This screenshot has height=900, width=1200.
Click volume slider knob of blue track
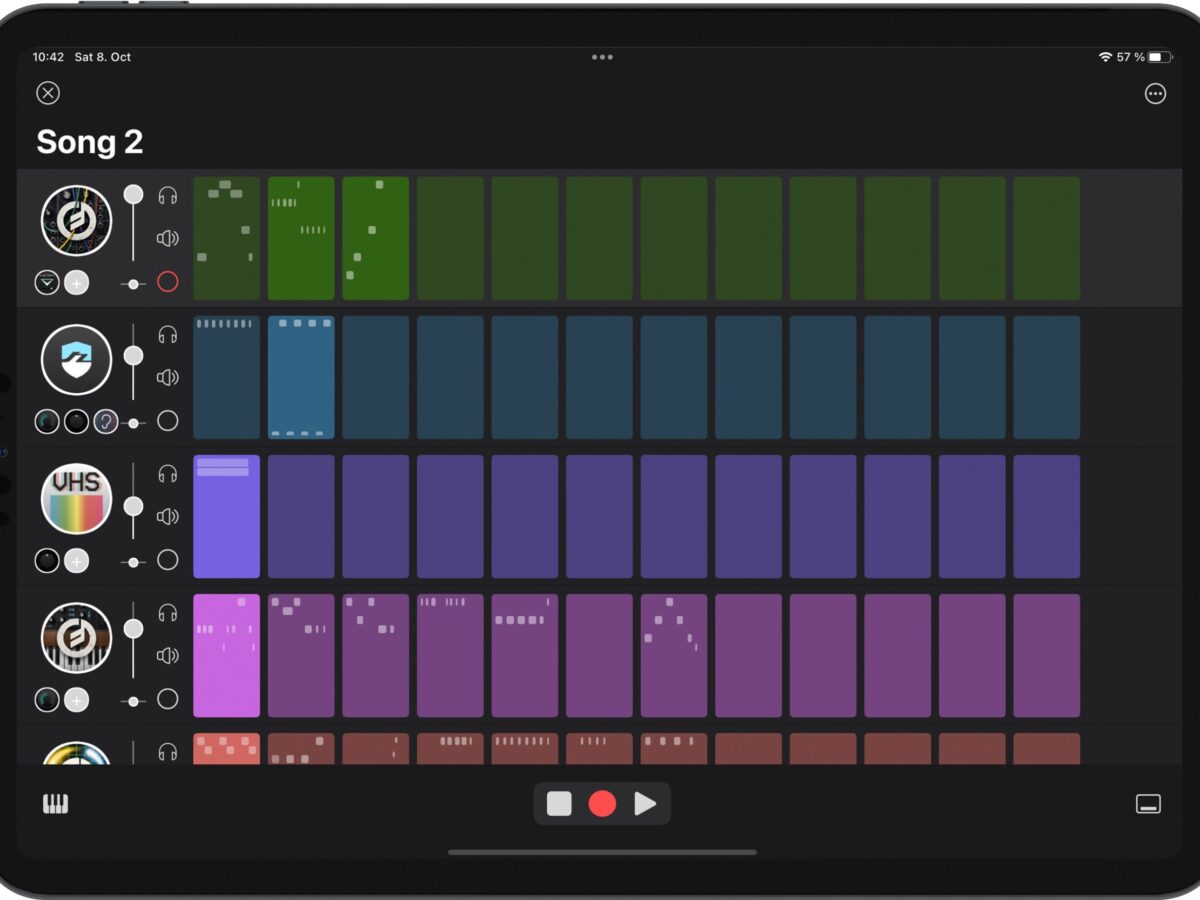tap(133, 356)
